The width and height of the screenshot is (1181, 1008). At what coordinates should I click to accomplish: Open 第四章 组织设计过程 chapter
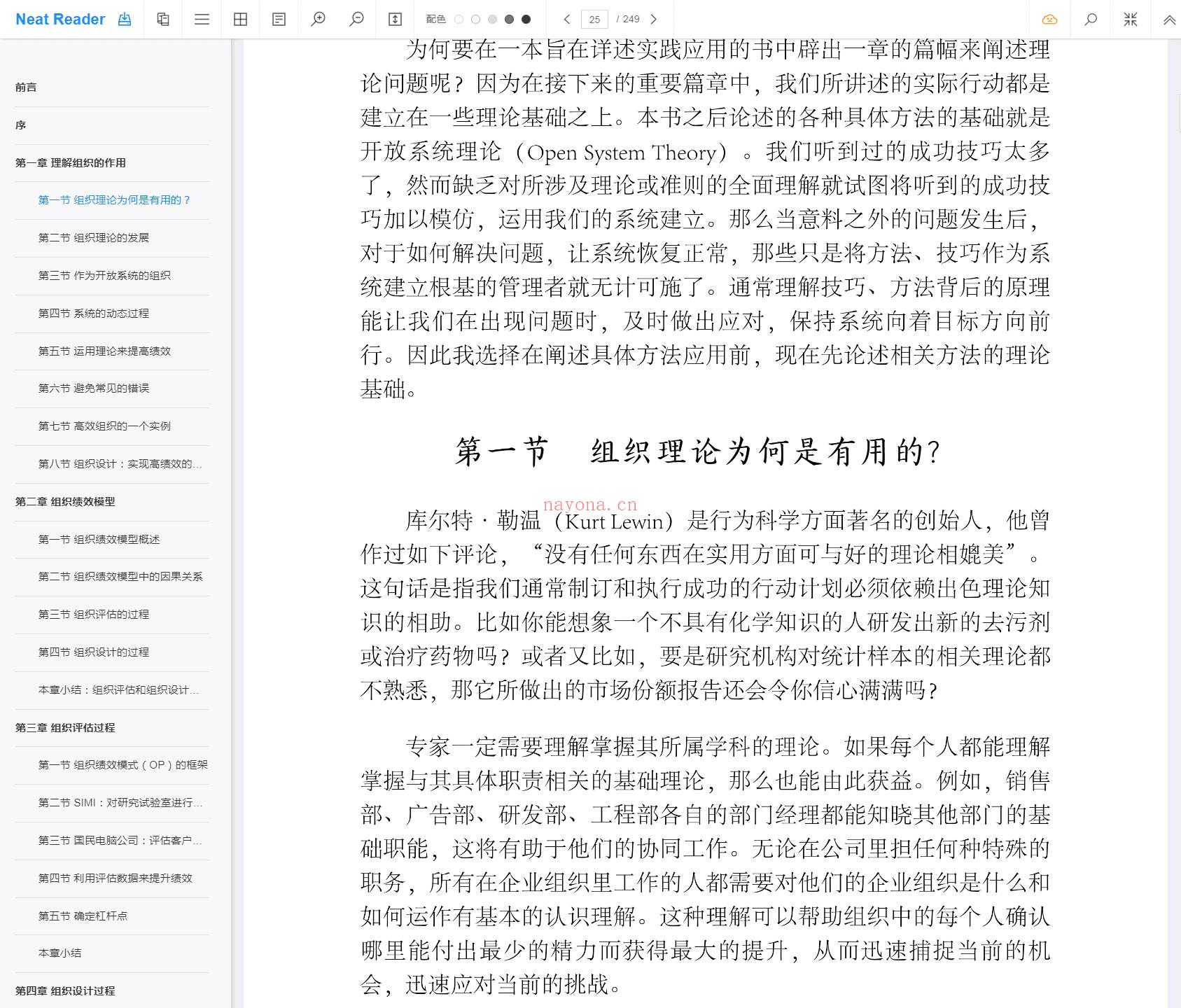(65, 991)
